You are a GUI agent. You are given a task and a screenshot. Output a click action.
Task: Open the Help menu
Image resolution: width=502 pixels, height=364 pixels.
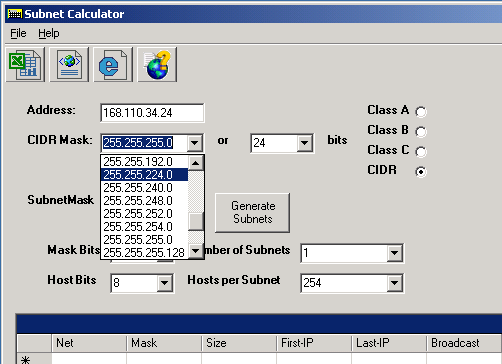(49, 33)
